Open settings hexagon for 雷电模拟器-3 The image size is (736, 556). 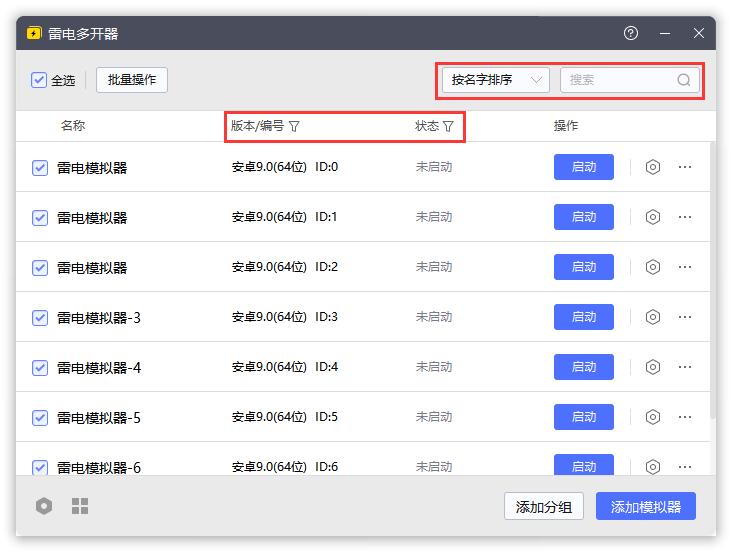652,317
